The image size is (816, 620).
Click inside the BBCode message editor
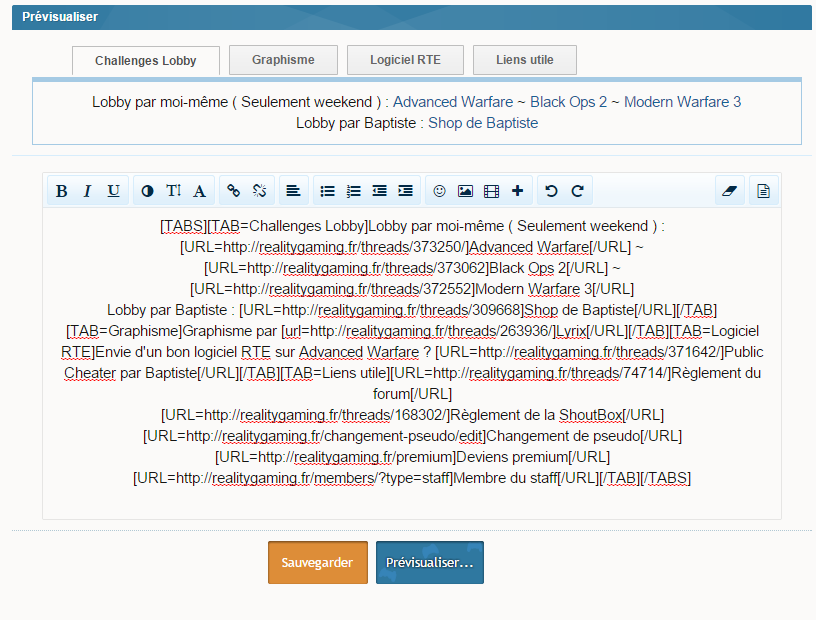pyautogui.click(x=412, y=363)
